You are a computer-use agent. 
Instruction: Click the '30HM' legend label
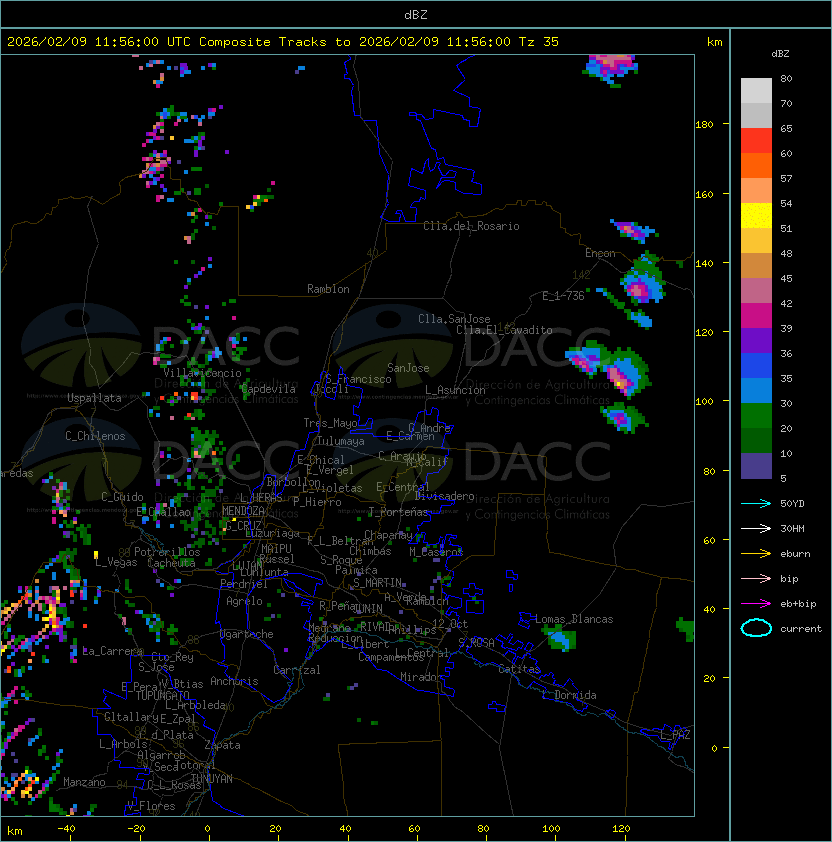(x=792, y=528)
